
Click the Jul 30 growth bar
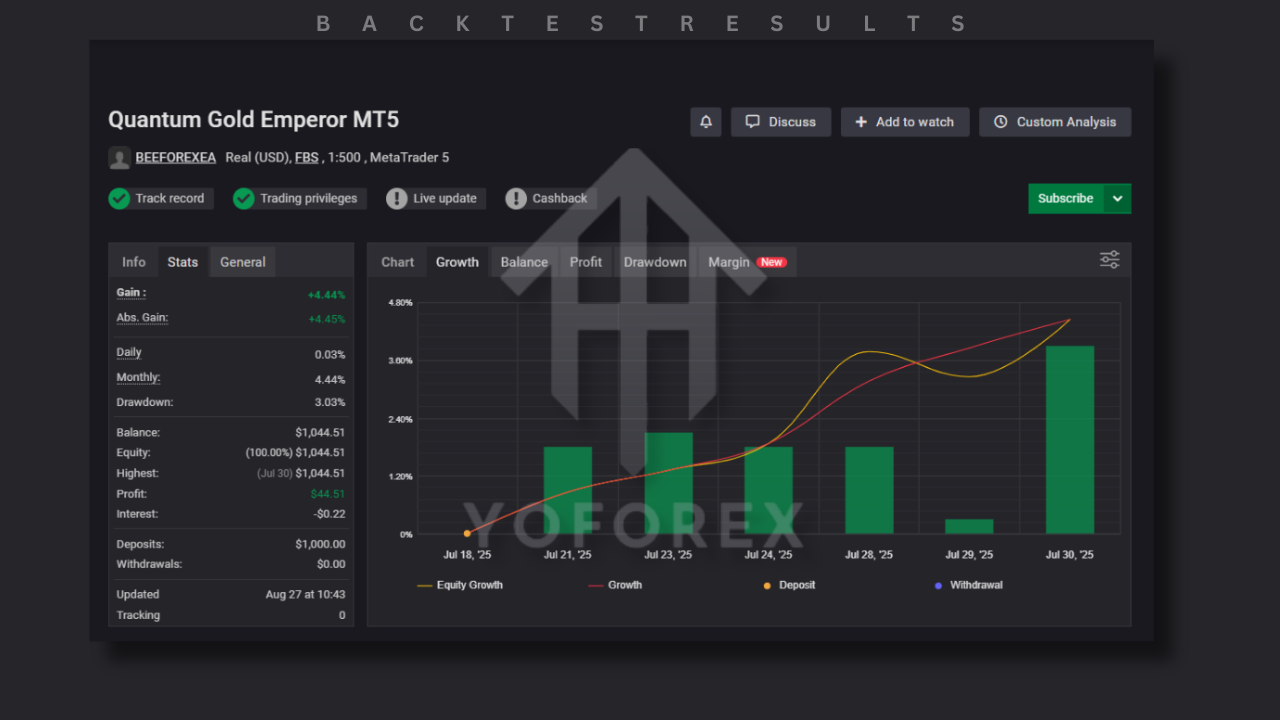click(x=1069, y=440)
